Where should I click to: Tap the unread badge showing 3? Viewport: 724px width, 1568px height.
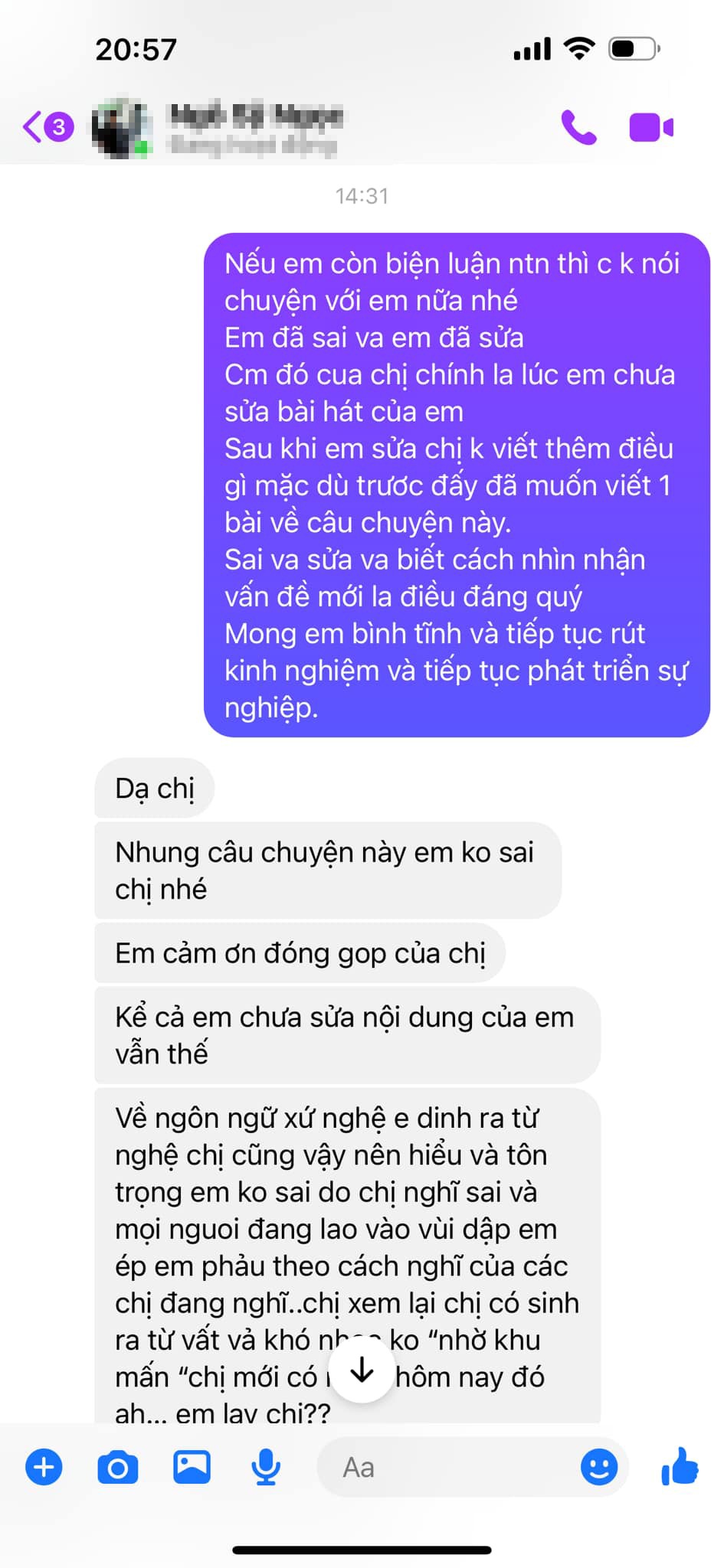tap(59, 127)
